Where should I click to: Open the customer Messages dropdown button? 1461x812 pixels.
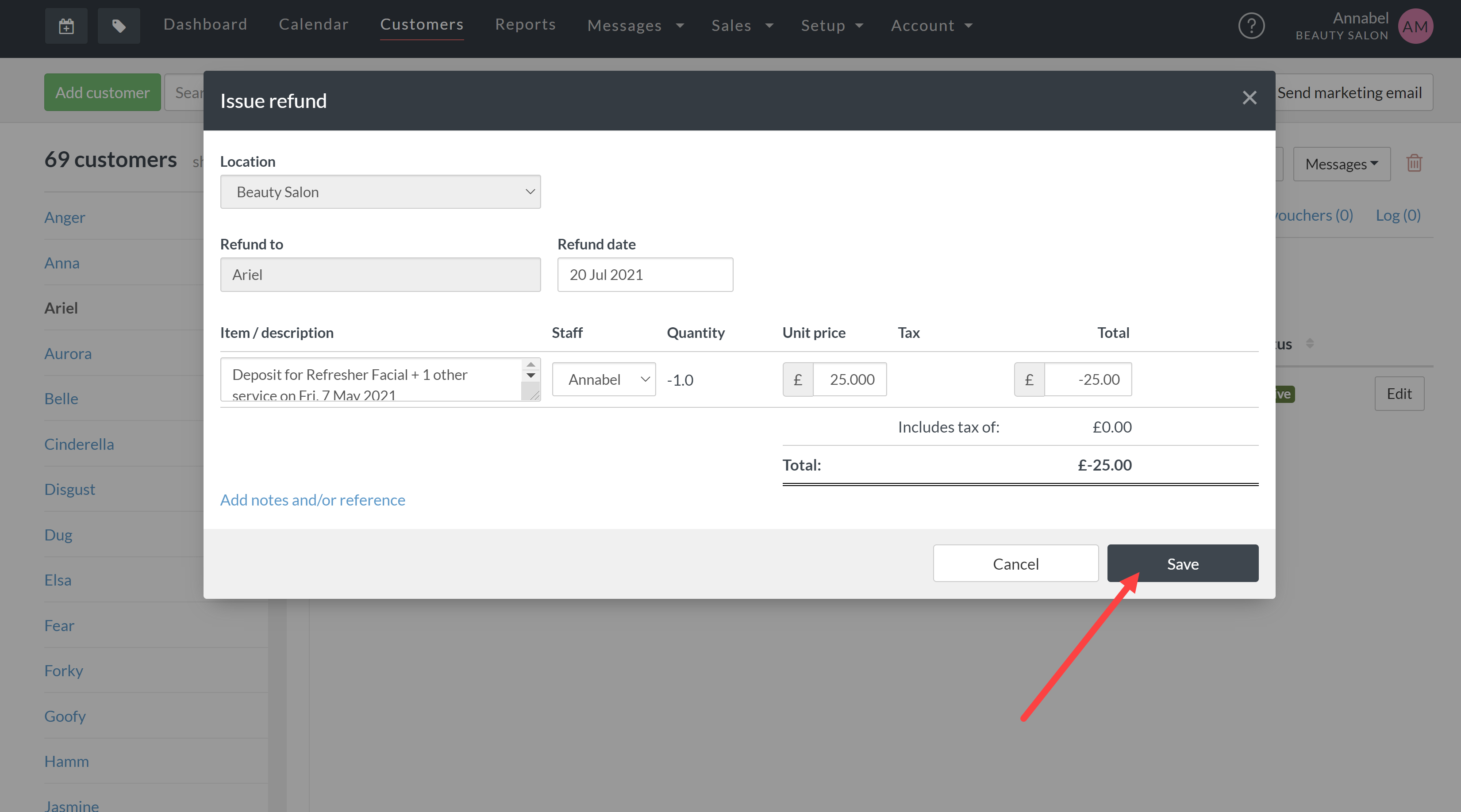coord(1342,164)
